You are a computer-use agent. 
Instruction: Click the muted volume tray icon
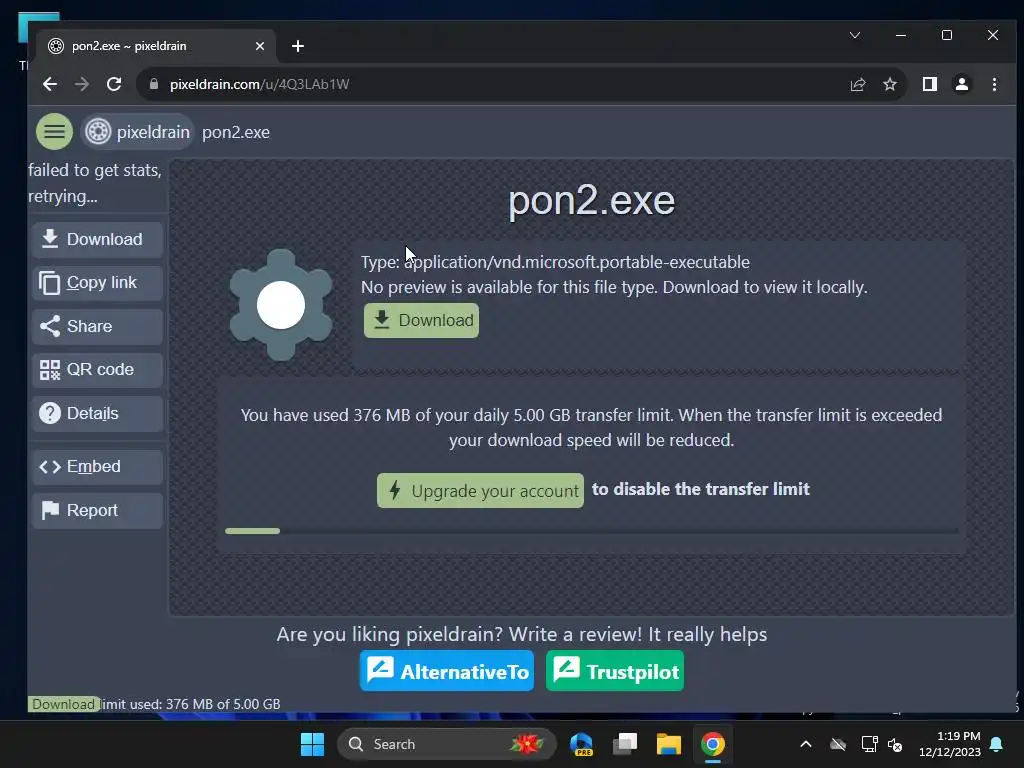(895, 744)
